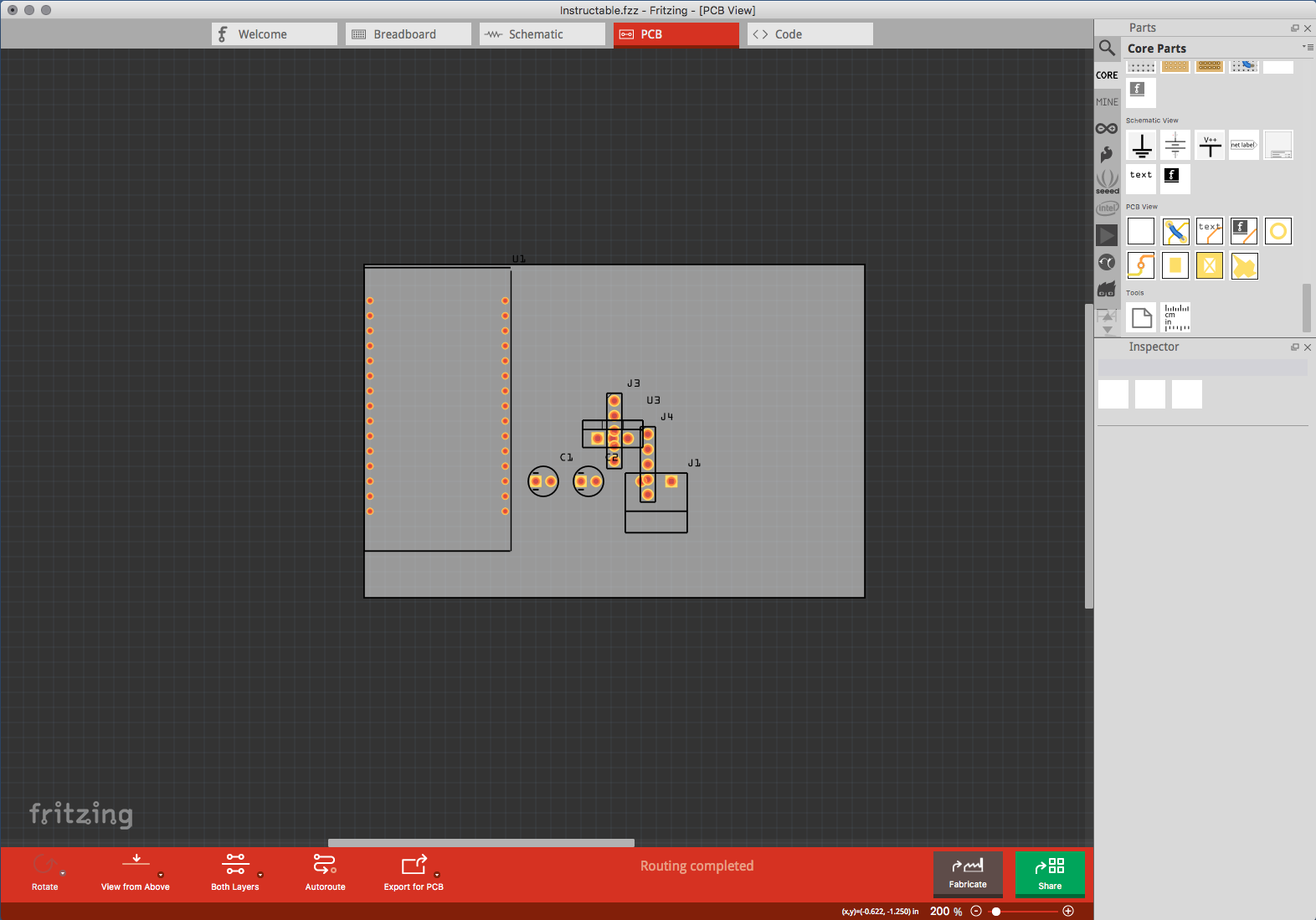This screenshot has width=1316, height=920.
Task: Pick the note tool in Tools
Action: pos(1141,317)
